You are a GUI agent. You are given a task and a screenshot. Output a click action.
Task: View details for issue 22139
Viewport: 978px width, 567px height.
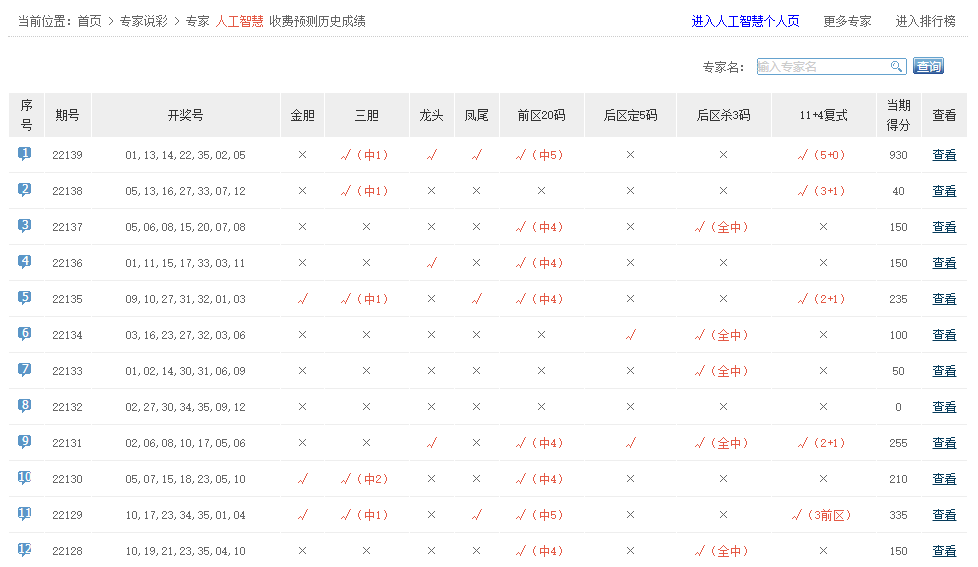tap(944, 155)
